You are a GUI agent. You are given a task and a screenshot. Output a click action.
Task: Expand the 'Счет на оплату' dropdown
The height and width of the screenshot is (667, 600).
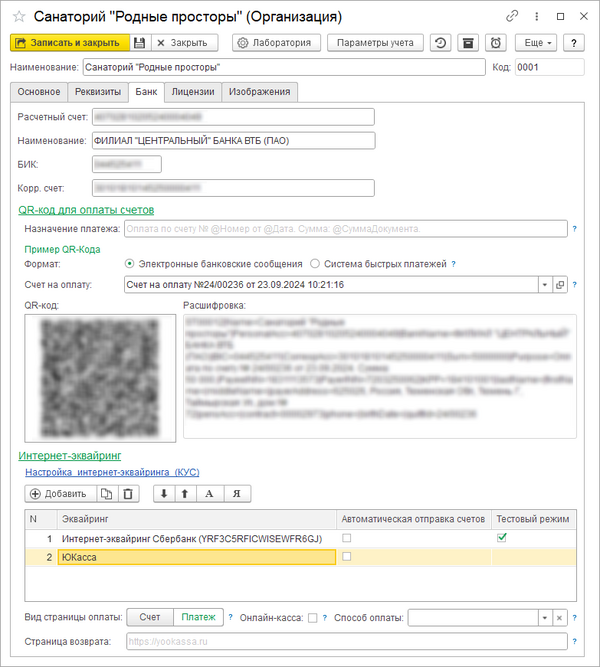(544, 285)
